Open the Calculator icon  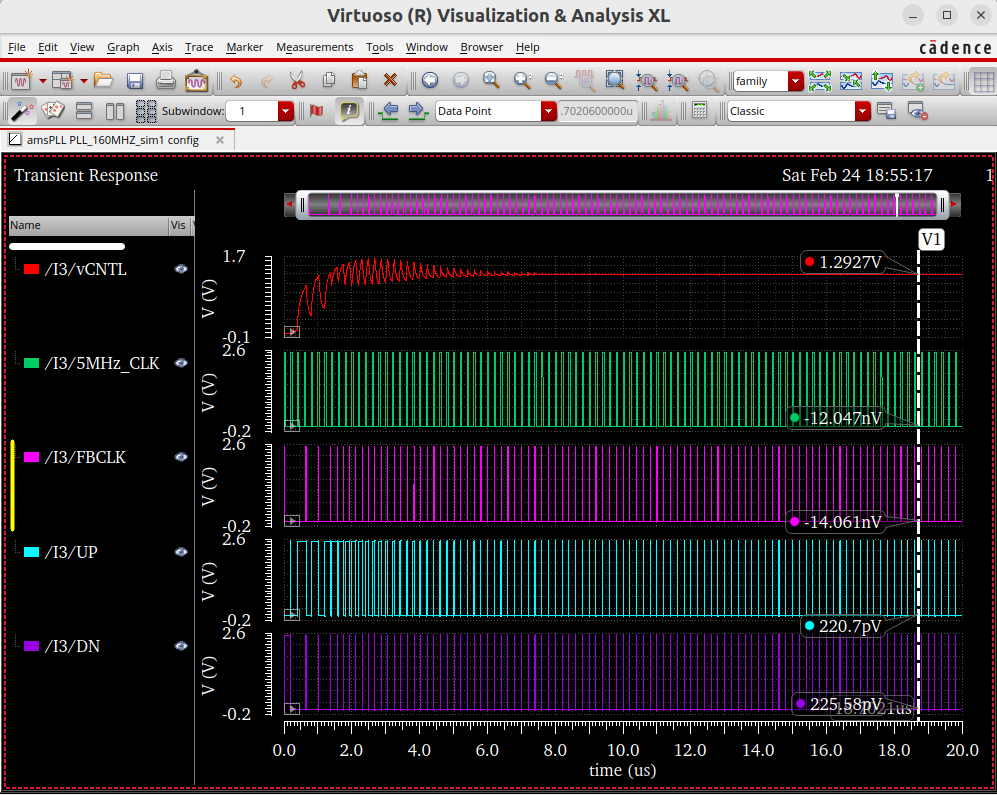(700, 111)
